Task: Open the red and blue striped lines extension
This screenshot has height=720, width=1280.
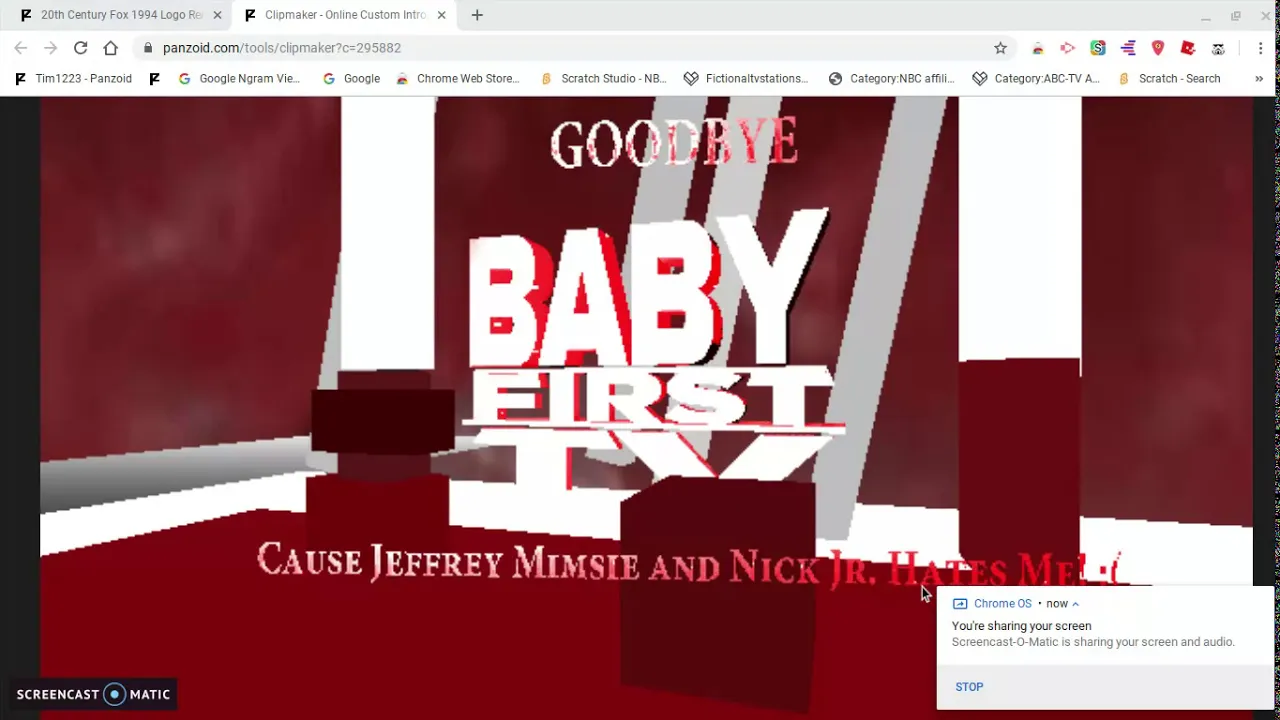Action: 1128,48
